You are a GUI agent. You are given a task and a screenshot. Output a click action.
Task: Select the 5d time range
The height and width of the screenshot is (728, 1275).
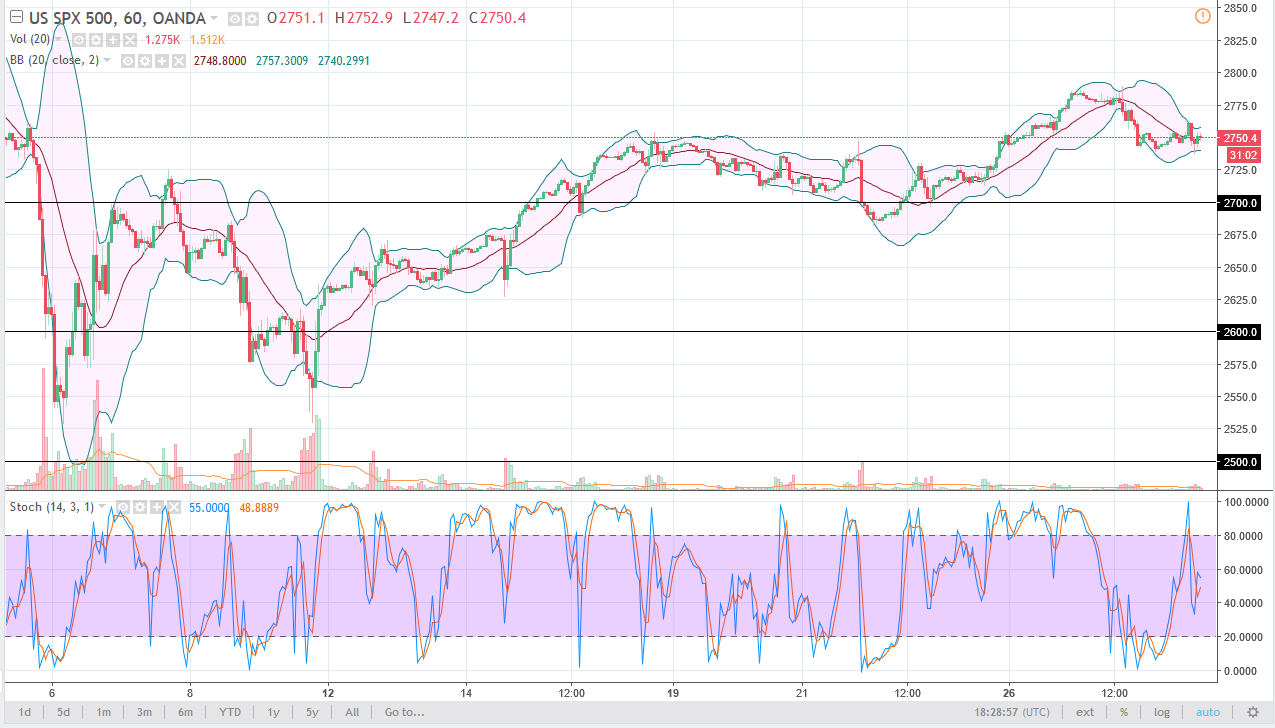point(64,712)
